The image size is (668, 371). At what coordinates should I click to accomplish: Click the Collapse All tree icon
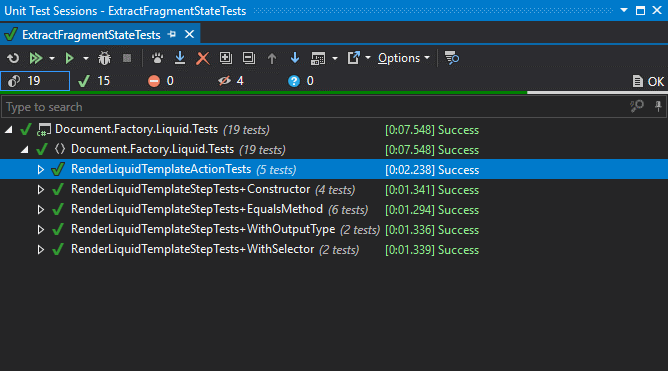tap(249, 58)
